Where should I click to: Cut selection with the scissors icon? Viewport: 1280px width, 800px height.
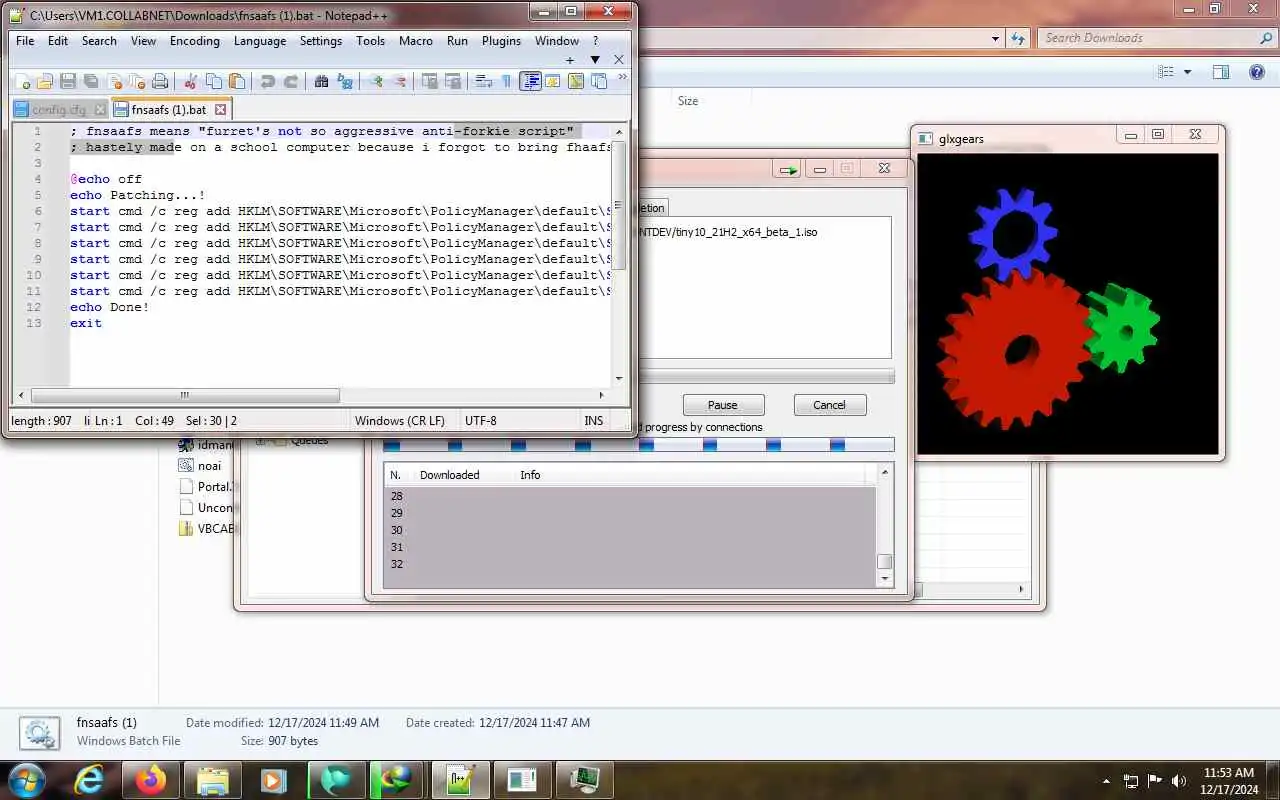click(x=190, y=82)
